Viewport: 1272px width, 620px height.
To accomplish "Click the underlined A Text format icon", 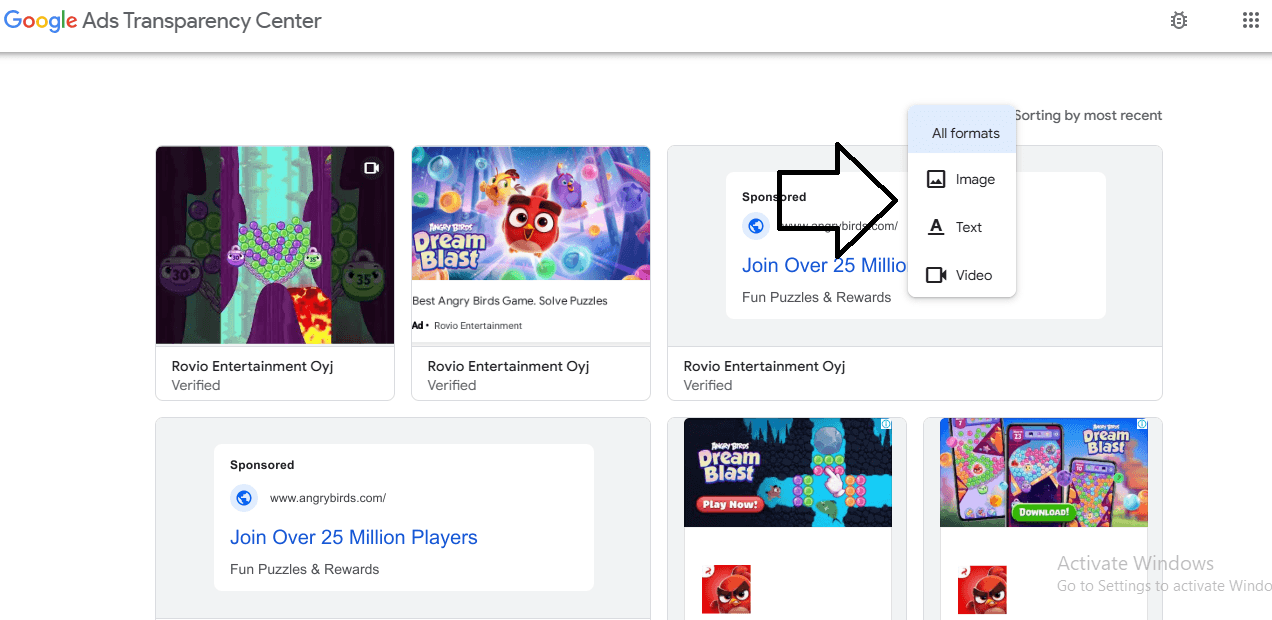I will click(x=936, y=227).
